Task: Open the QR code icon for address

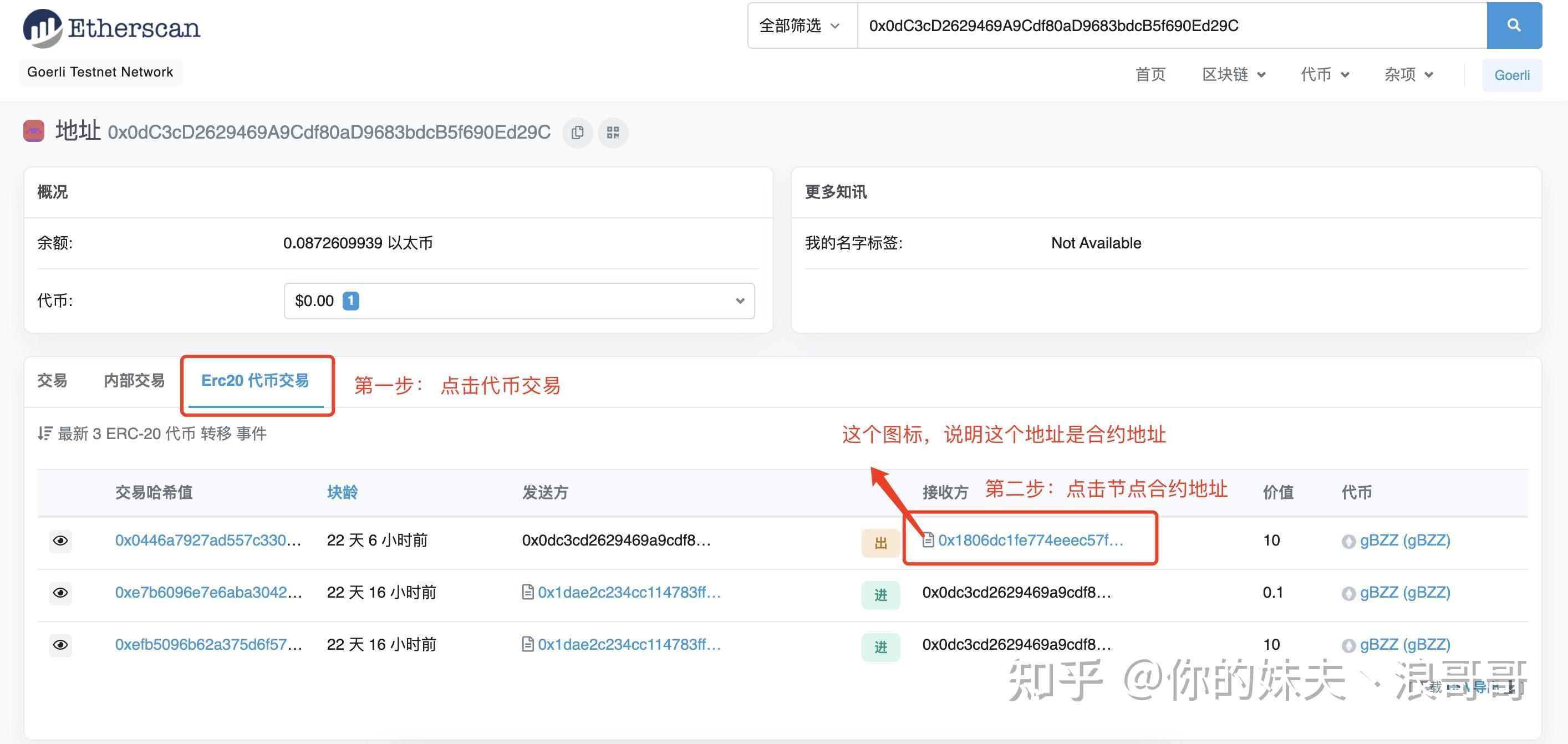Action: click(613, 132)
